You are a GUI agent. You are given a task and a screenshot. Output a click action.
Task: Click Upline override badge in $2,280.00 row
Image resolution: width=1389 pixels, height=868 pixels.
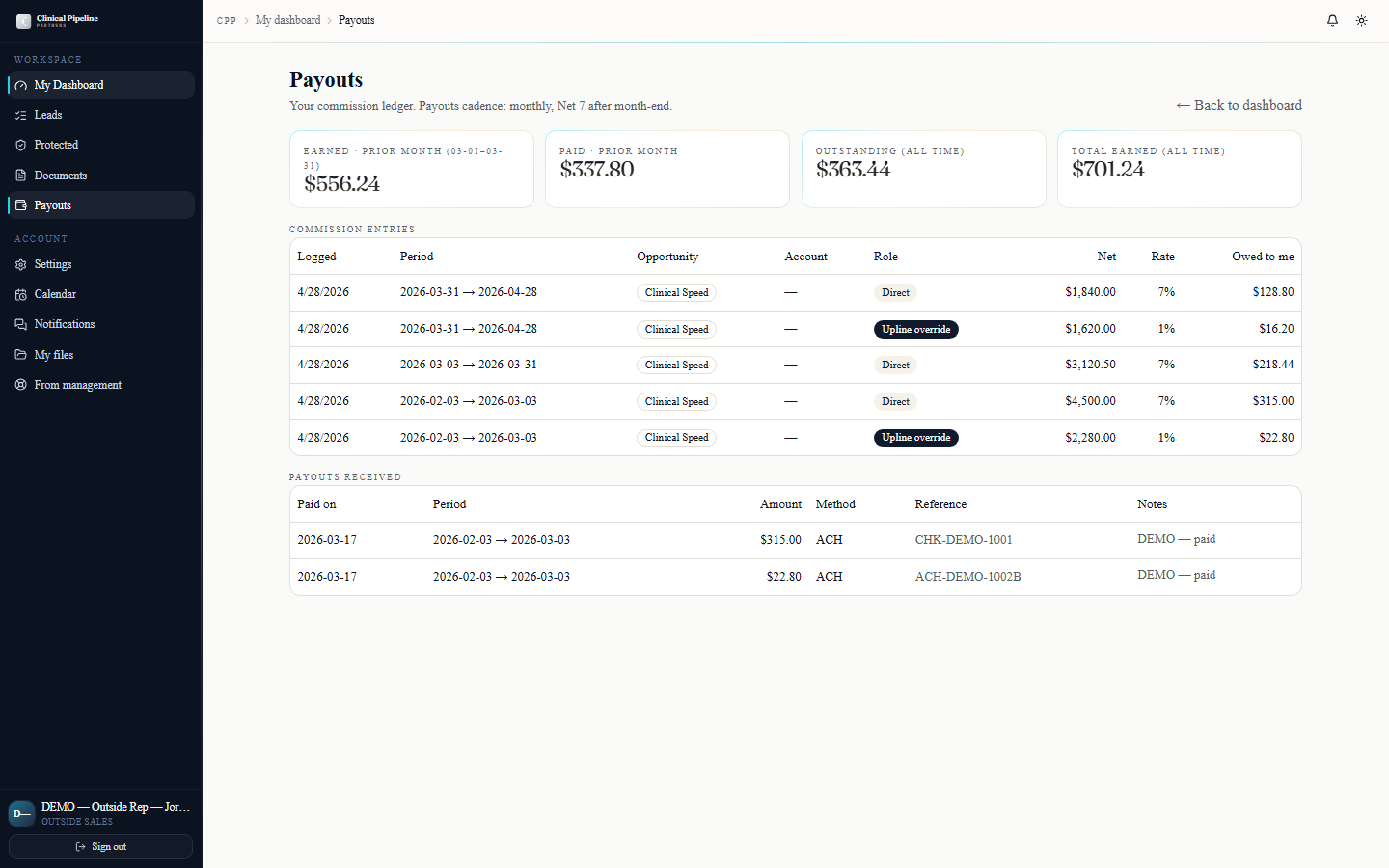[x=916, y=438]
